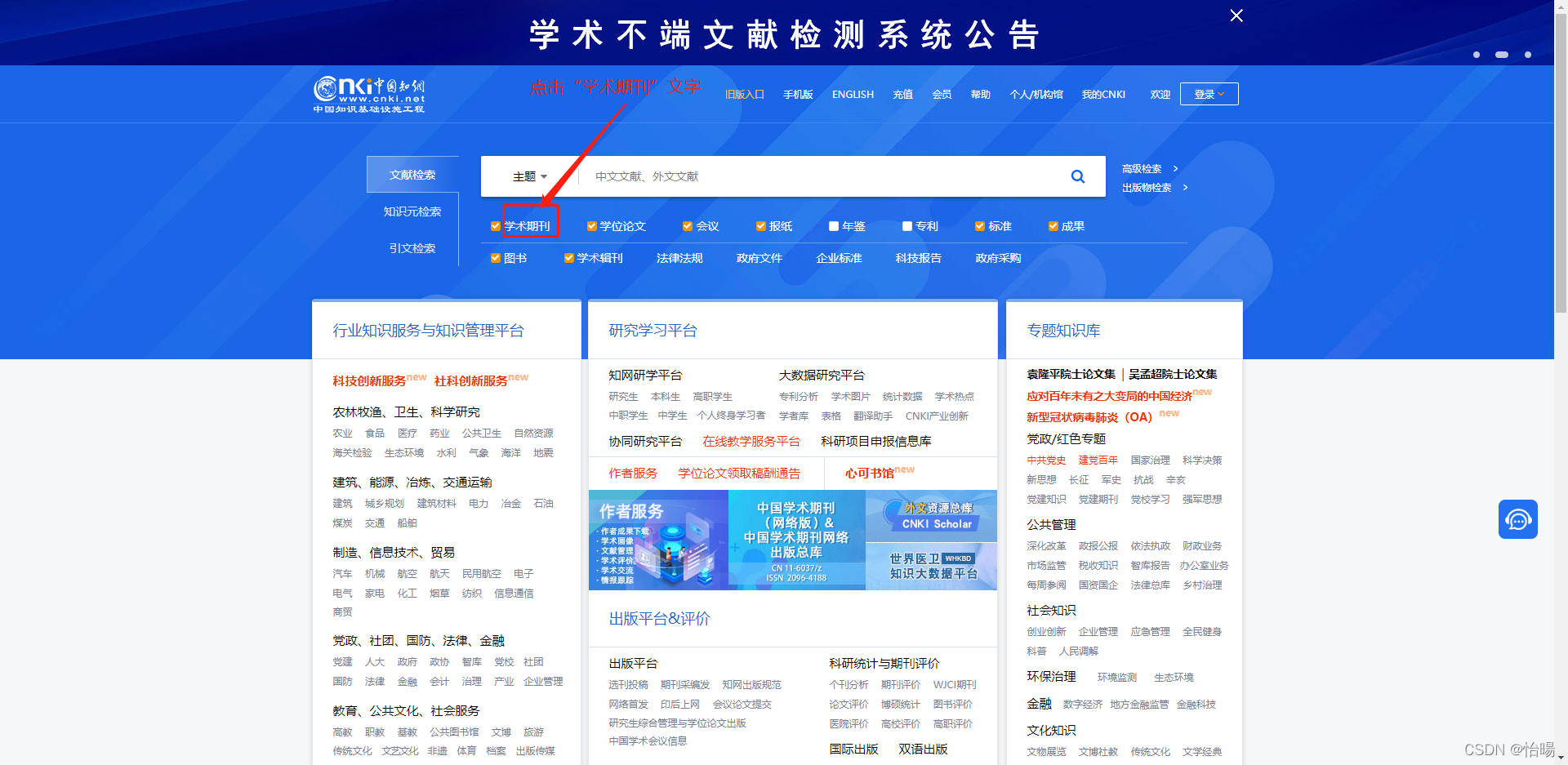
Task: Toggle the 学术辑刊 checkbox
Action: (x=568, y=258)
